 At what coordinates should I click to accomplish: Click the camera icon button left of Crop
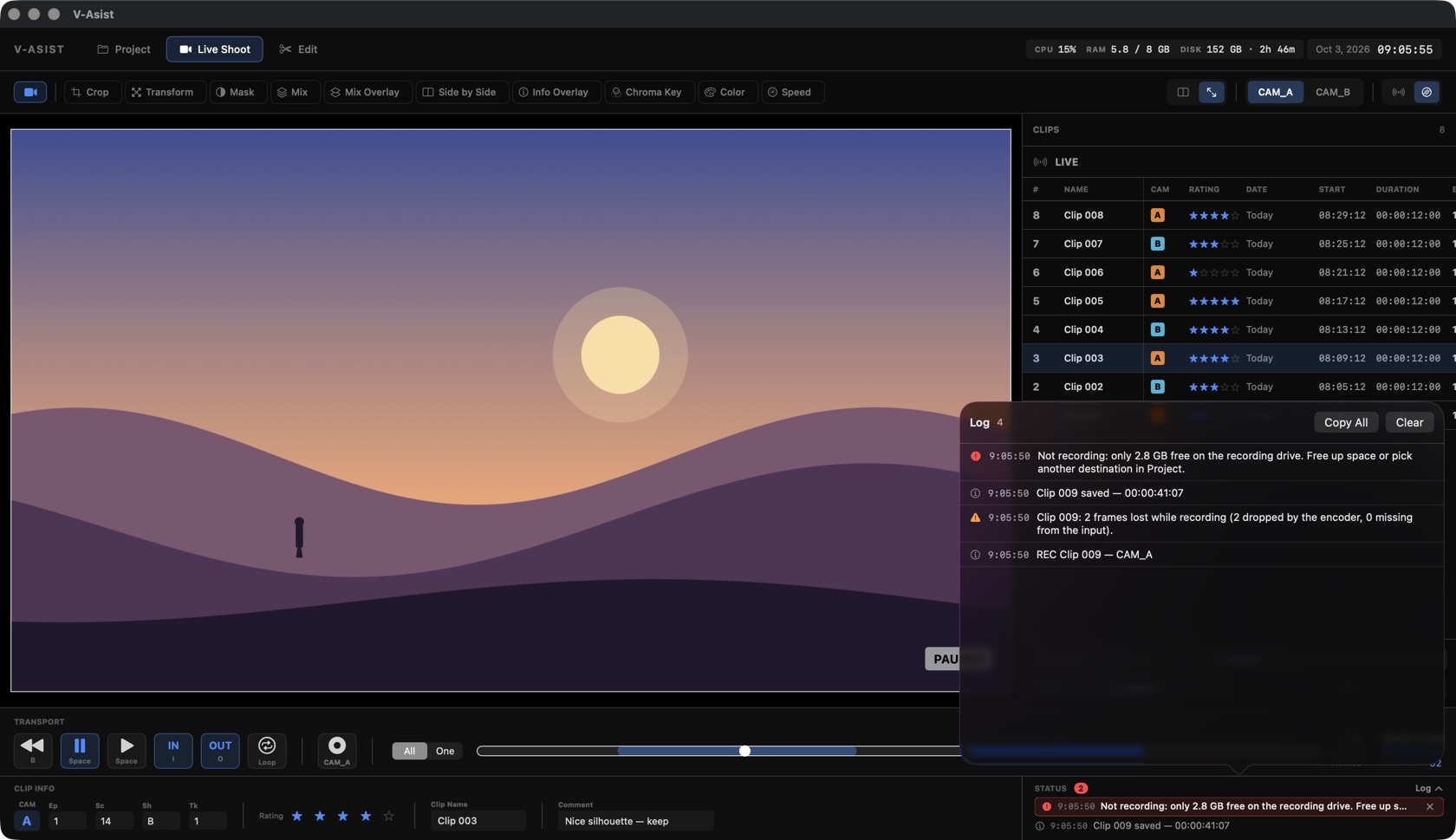(30, 92)
